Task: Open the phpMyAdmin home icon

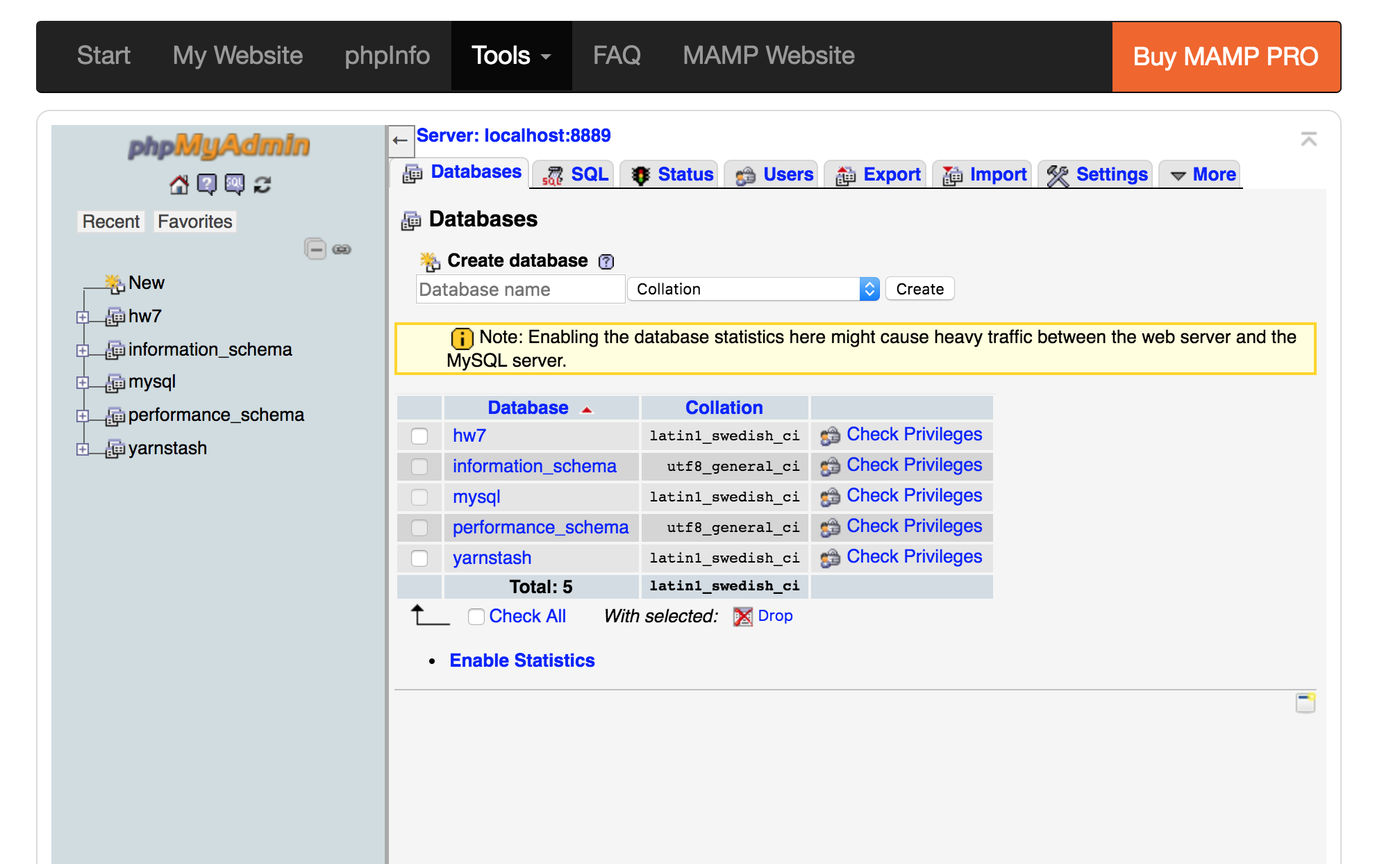Action: click(x=181, y=184)
